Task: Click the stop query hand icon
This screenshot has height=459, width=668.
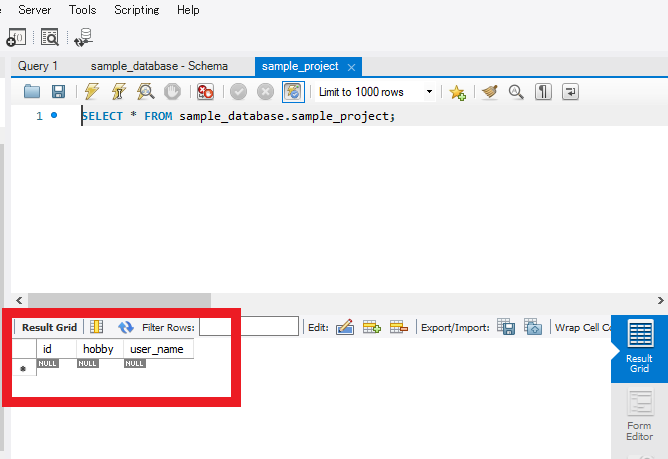Action: (x=172, y=91)
